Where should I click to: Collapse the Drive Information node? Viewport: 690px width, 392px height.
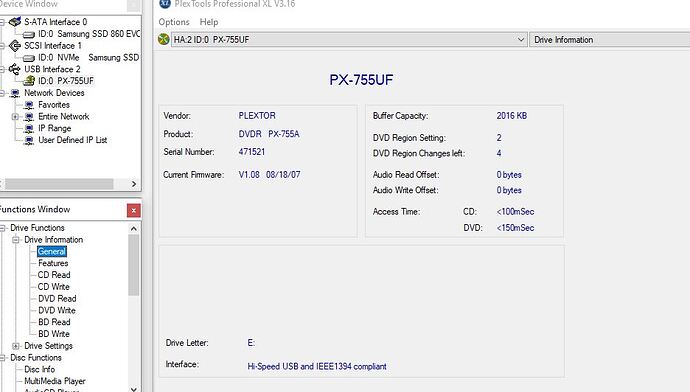click(x=15, y=240)
